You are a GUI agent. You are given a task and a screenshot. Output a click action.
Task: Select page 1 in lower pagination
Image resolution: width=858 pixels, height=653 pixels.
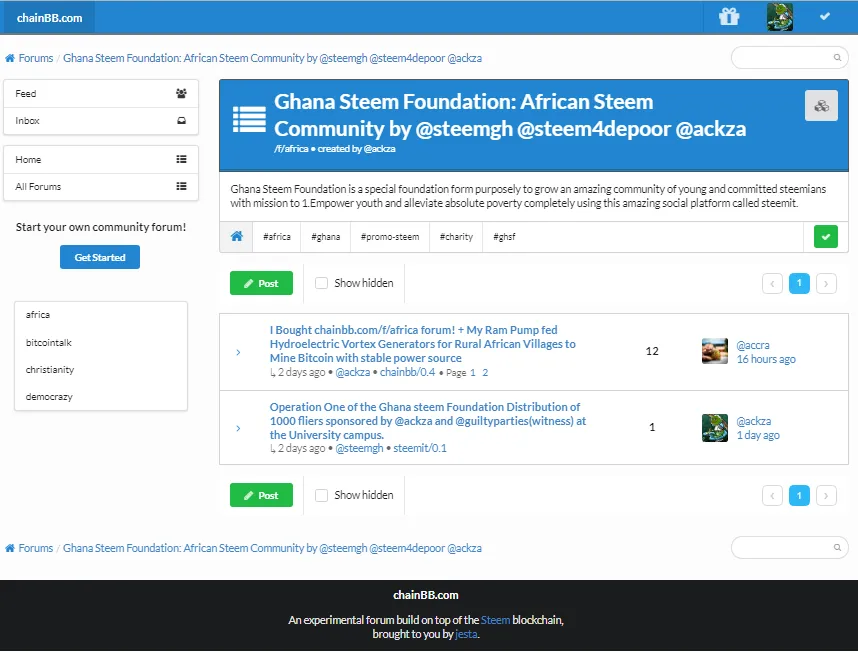(x=799, y=495)
